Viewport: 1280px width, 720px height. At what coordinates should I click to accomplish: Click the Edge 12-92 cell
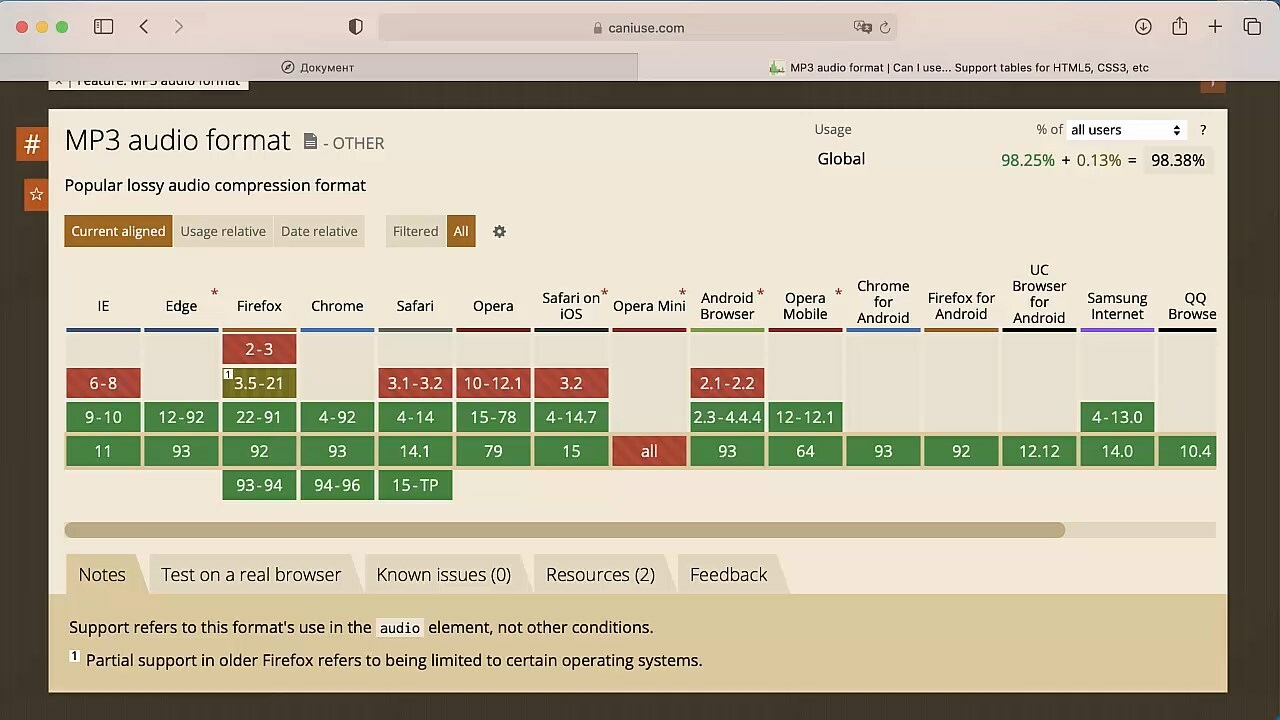181,417
